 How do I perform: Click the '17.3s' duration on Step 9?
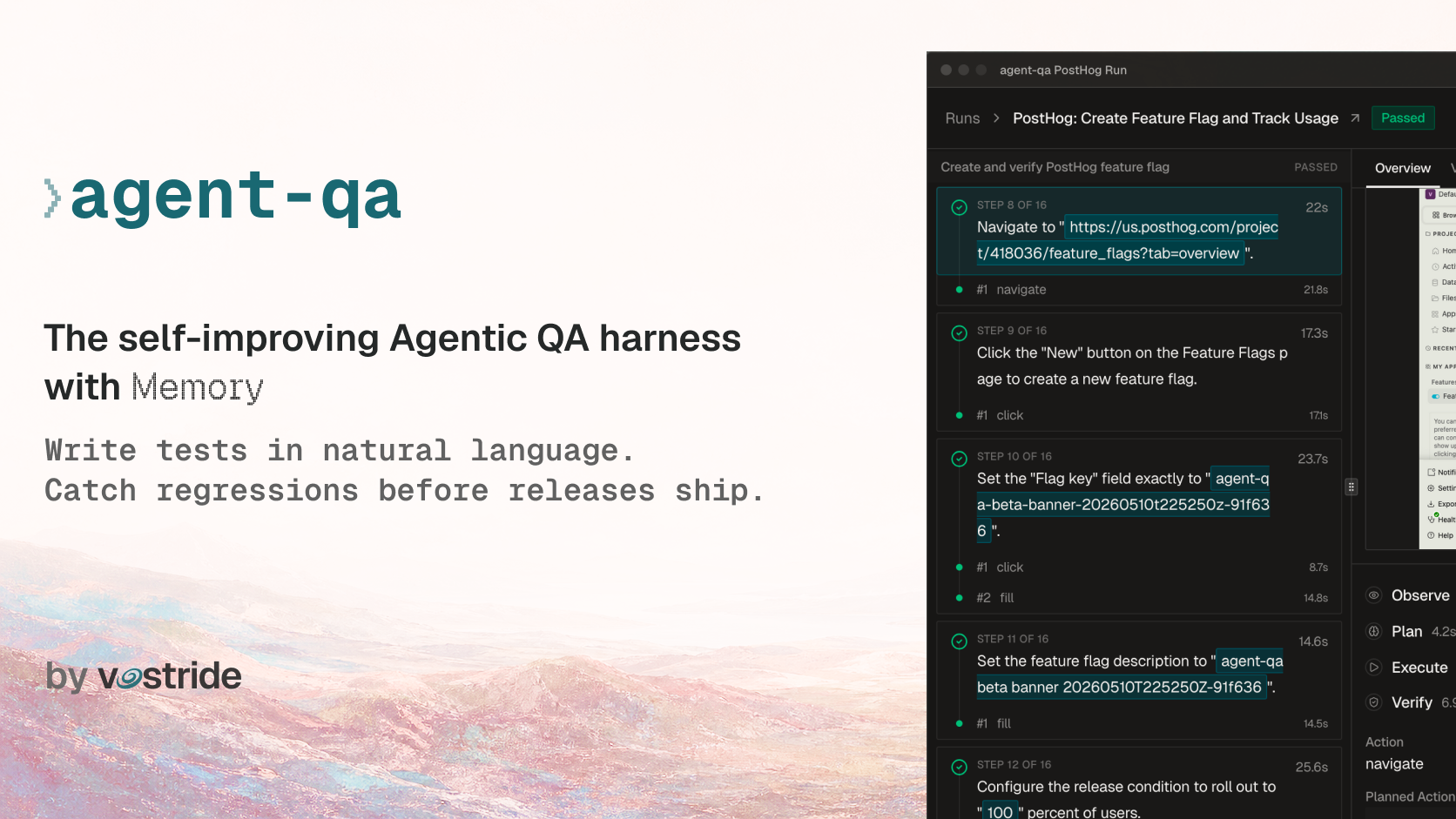1314,333
